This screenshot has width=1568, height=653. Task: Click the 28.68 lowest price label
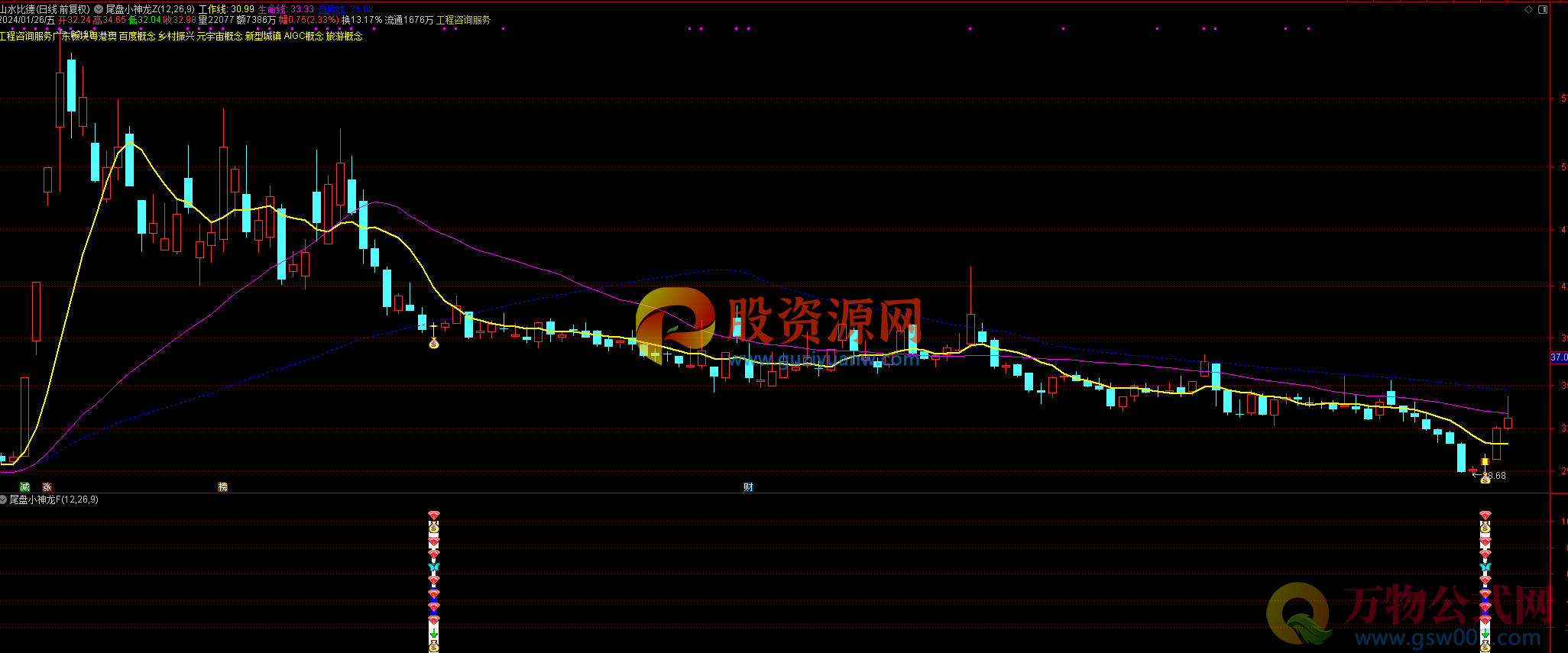(x=1495, y=475)
